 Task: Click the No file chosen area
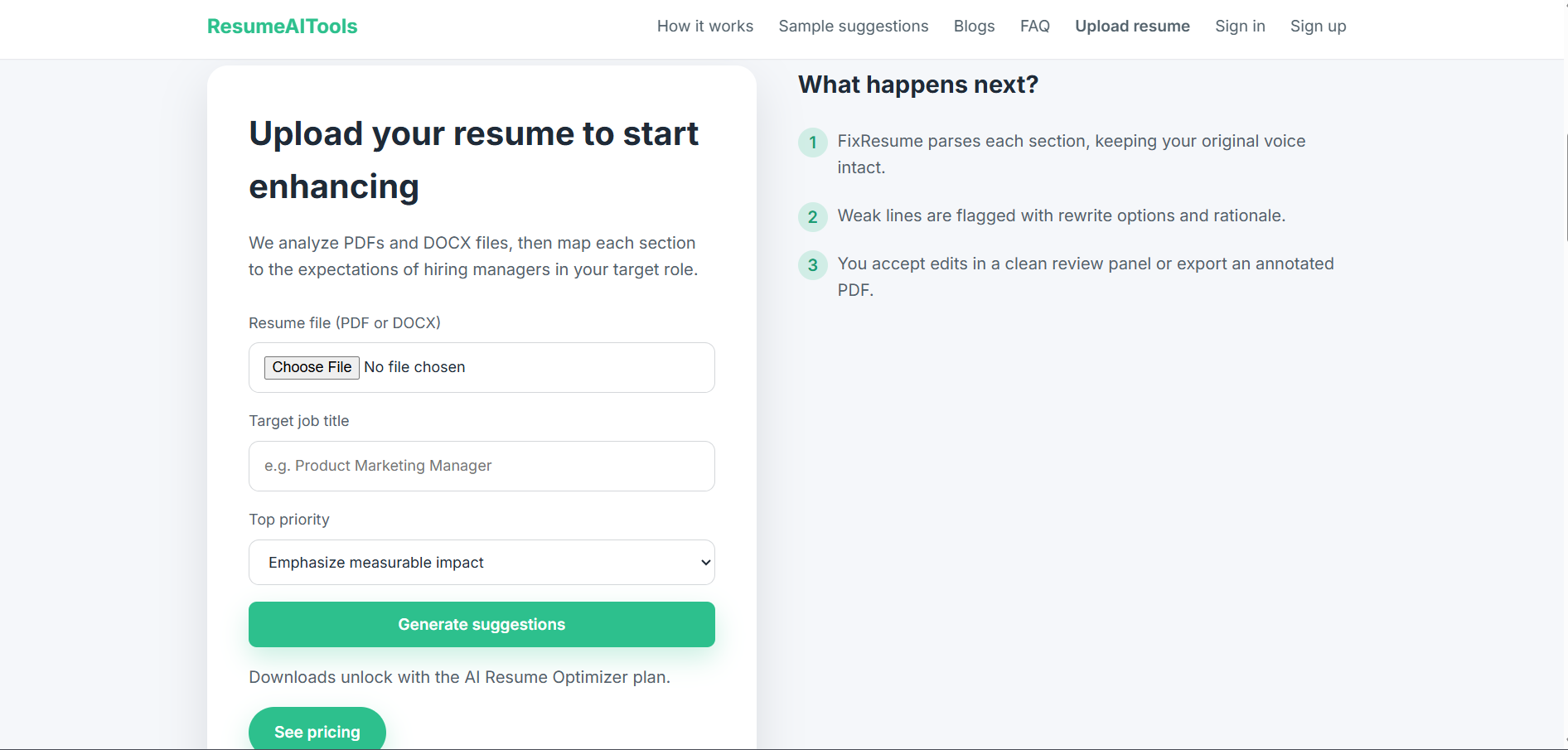pyautogui.click(x=414, y=367)
